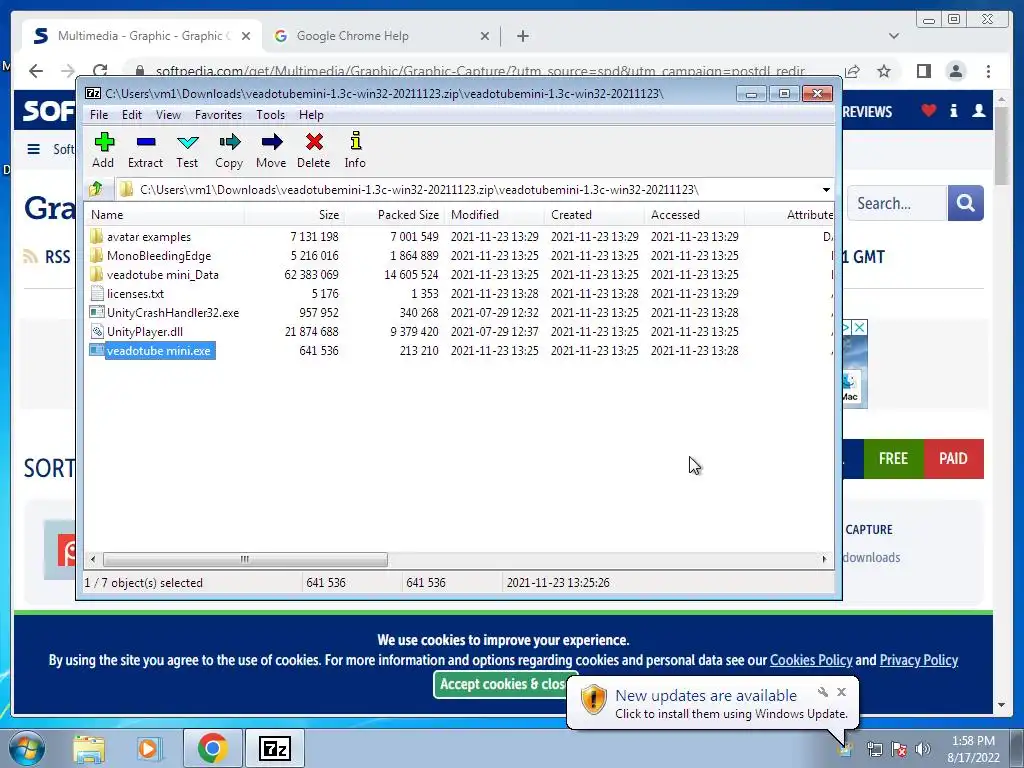The image size is (1024, 768).
Task: Go back in Chrome browser
Action: point(36,71)
